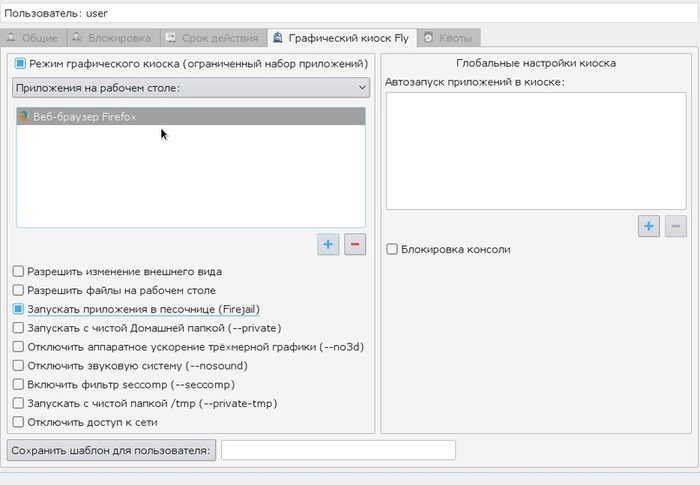Screen dimensions: 700x485
Task: Click the Firefox icon in the applications list
Action: click(24, 117)
